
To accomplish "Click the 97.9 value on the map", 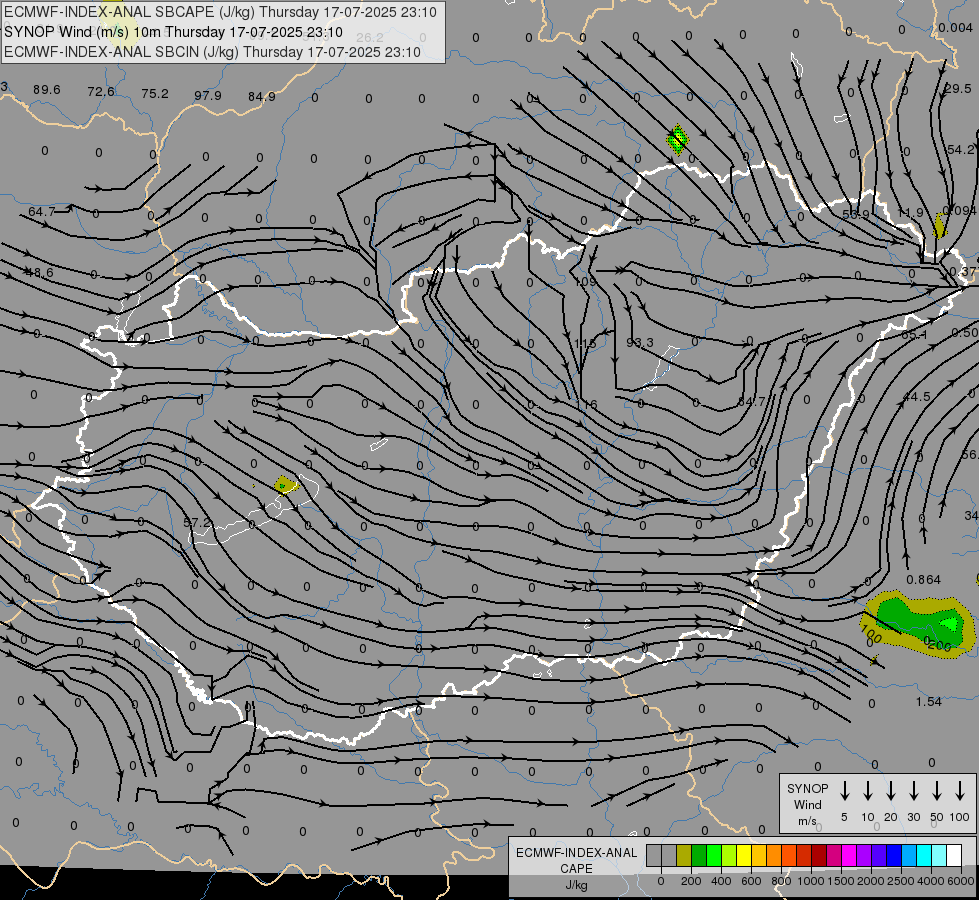I will click(x=208, y=96).
